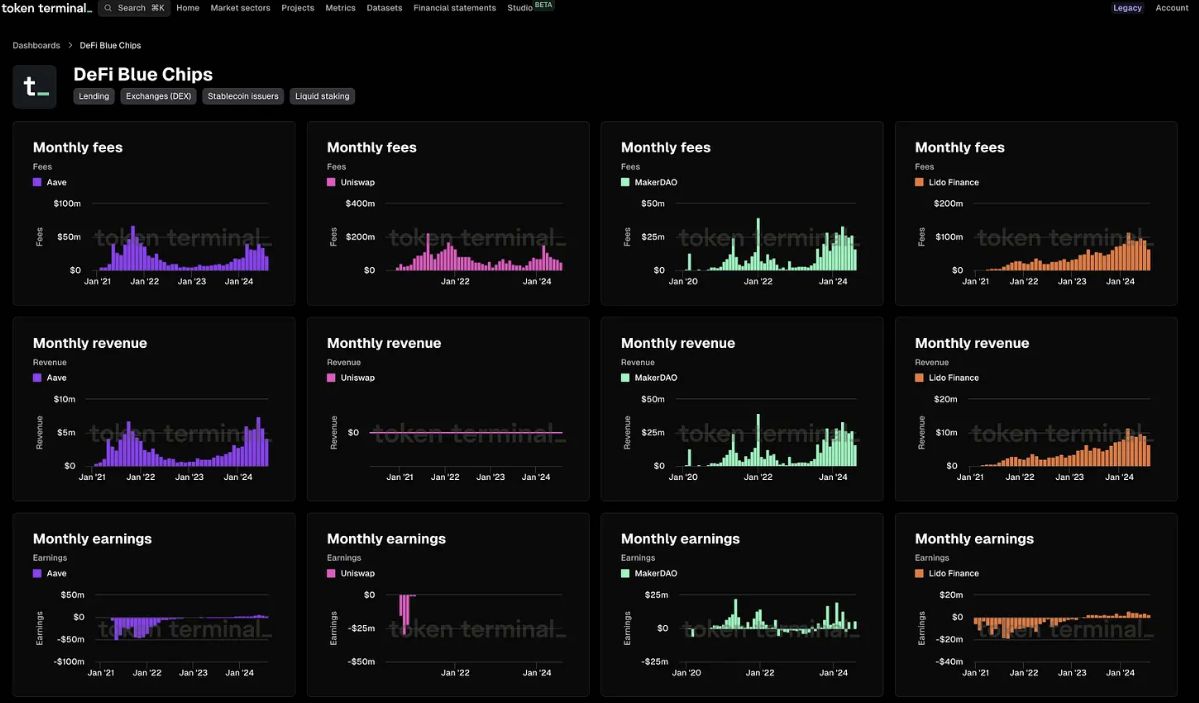Select the Liquid staking tag
1199x703 pixels.
[322, 96]
